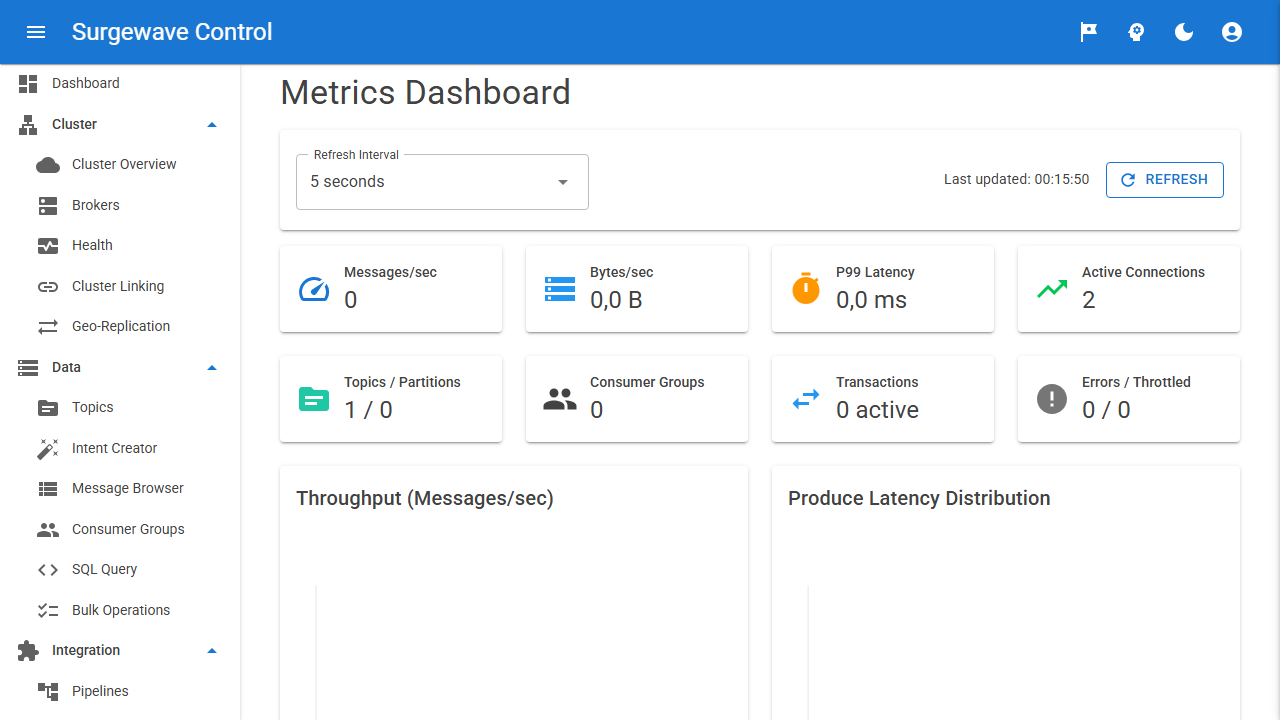
Task: Click the Produce Latency Distribution chart title
Action: 919,499
